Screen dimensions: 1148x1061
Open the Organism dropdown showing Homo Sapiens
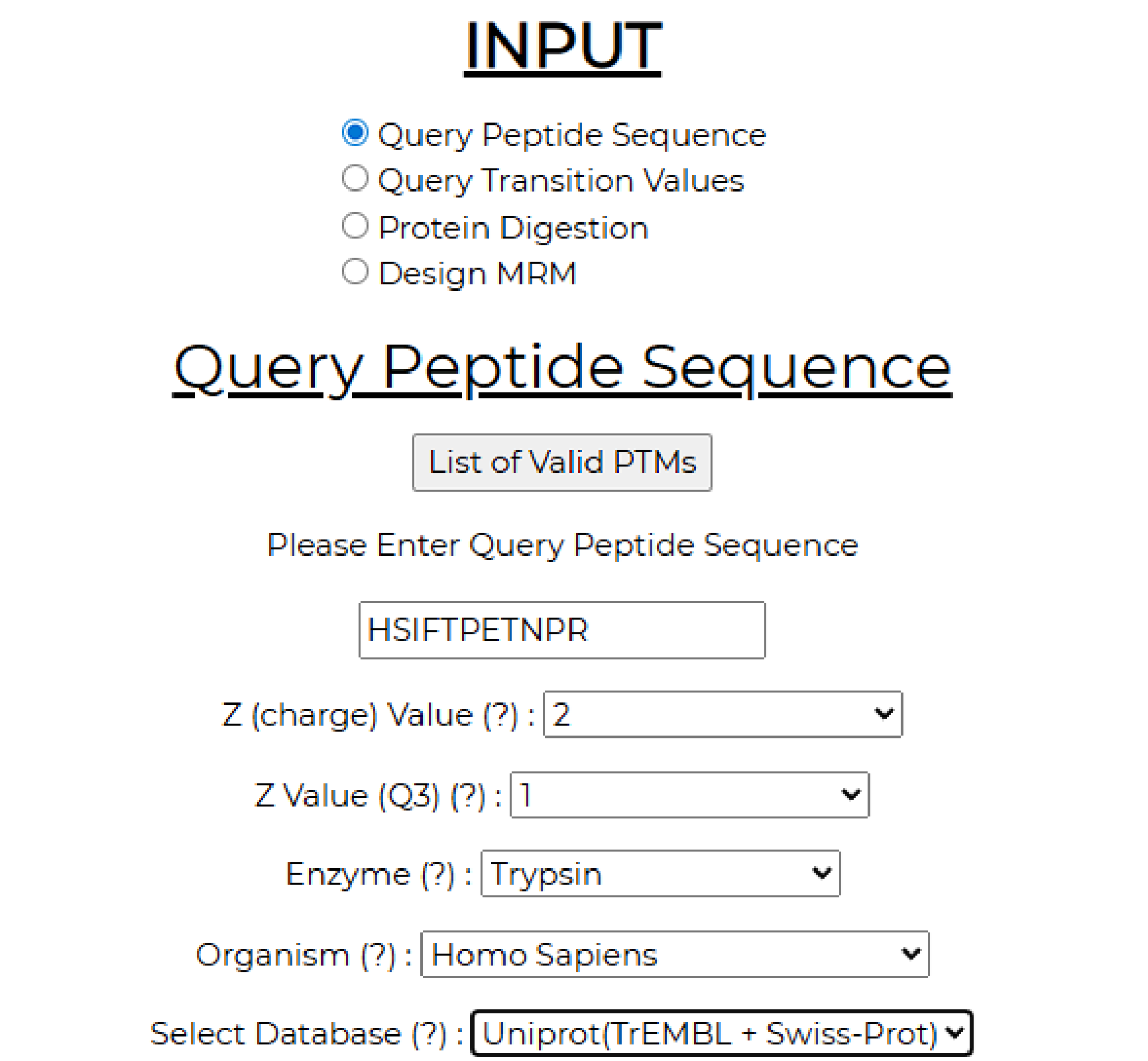coord(675,955)
